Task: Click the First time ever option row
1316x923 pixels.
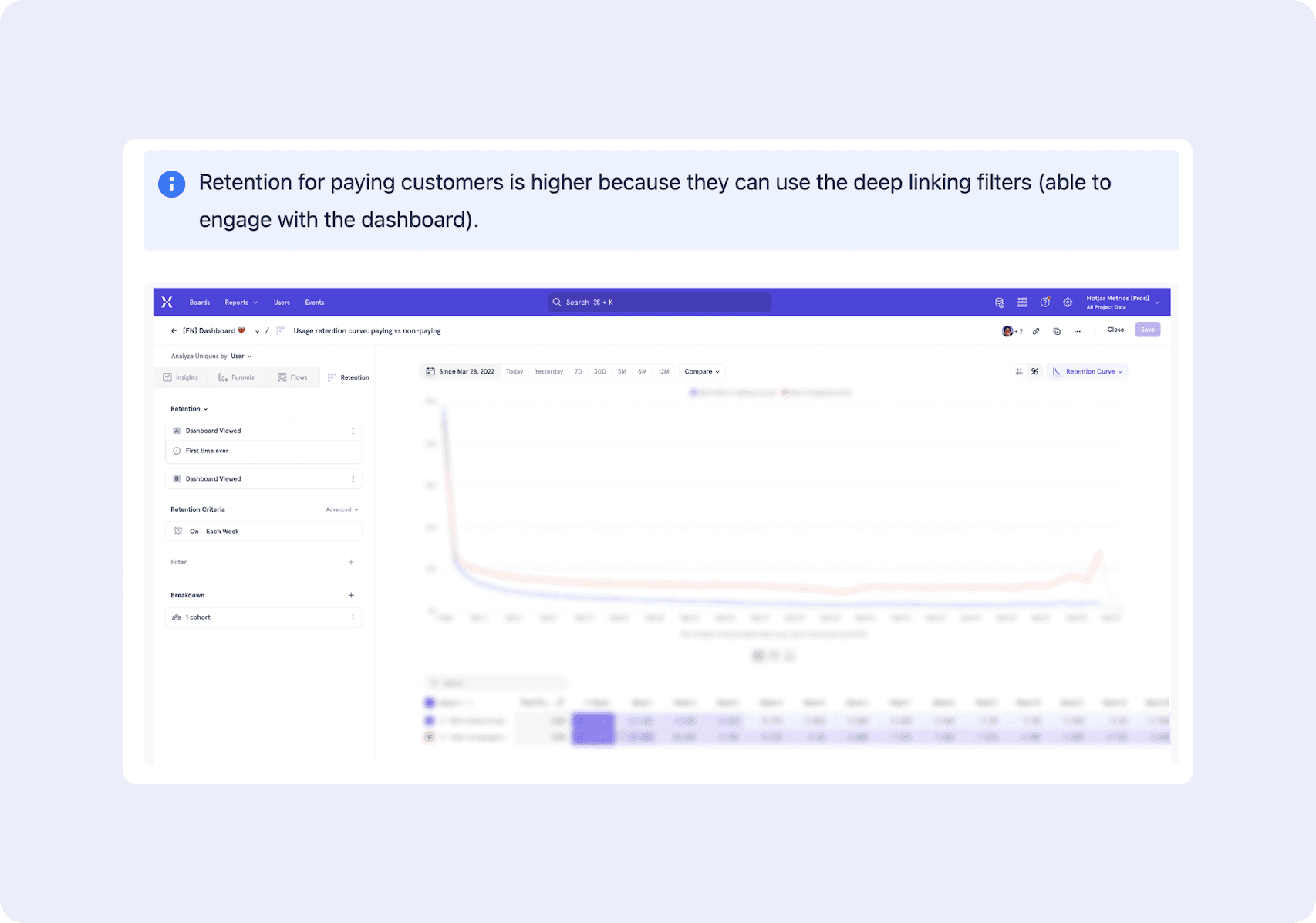Action: pyautogui.click(x=263, y=451)
